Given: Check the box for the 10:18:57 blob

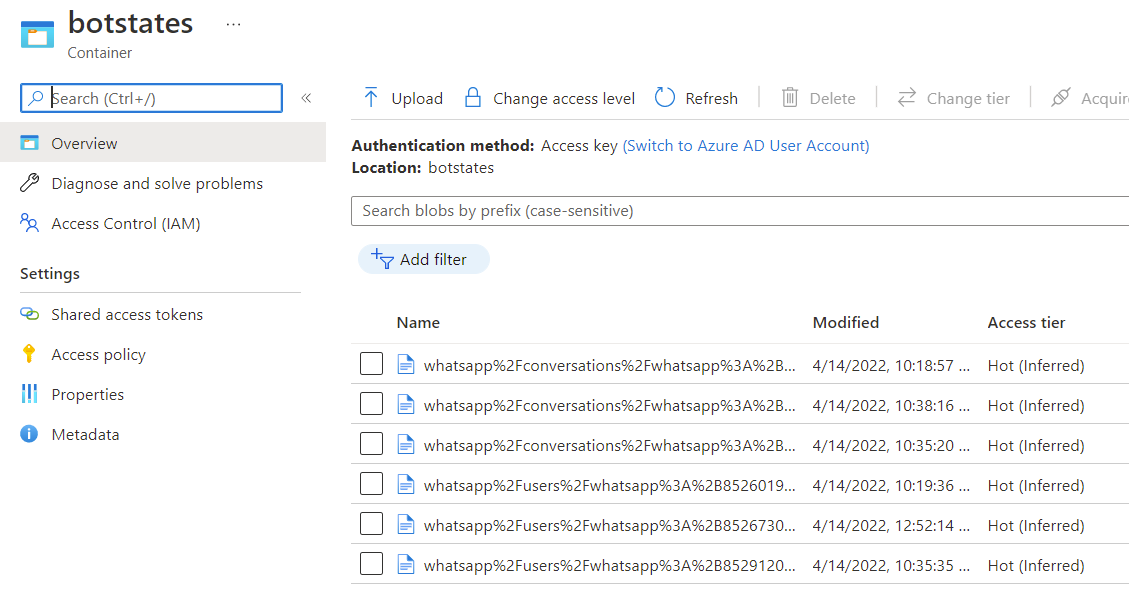Looking at the screenshot, I should (372, 364).
